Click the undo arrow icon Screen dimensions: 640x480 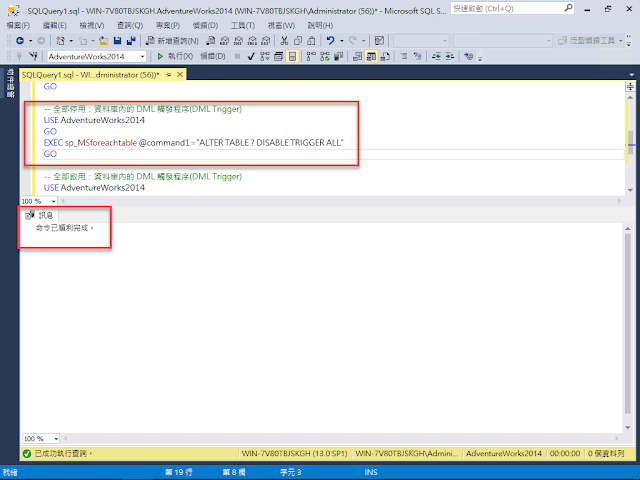330,40
